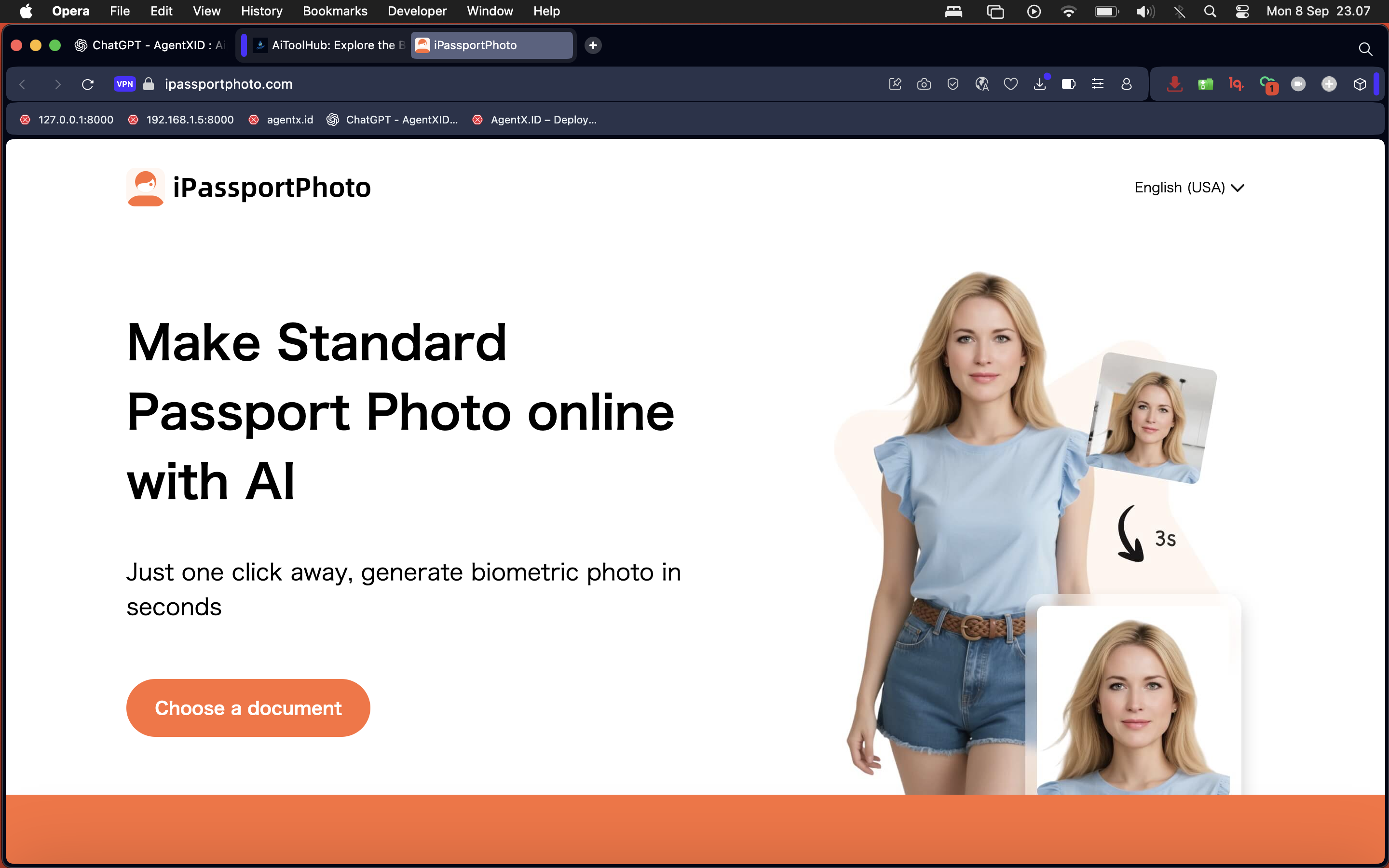The image size is (1389, 868).
Task: Expand the English (USA) language dropdown
Action: point(1189,188)
